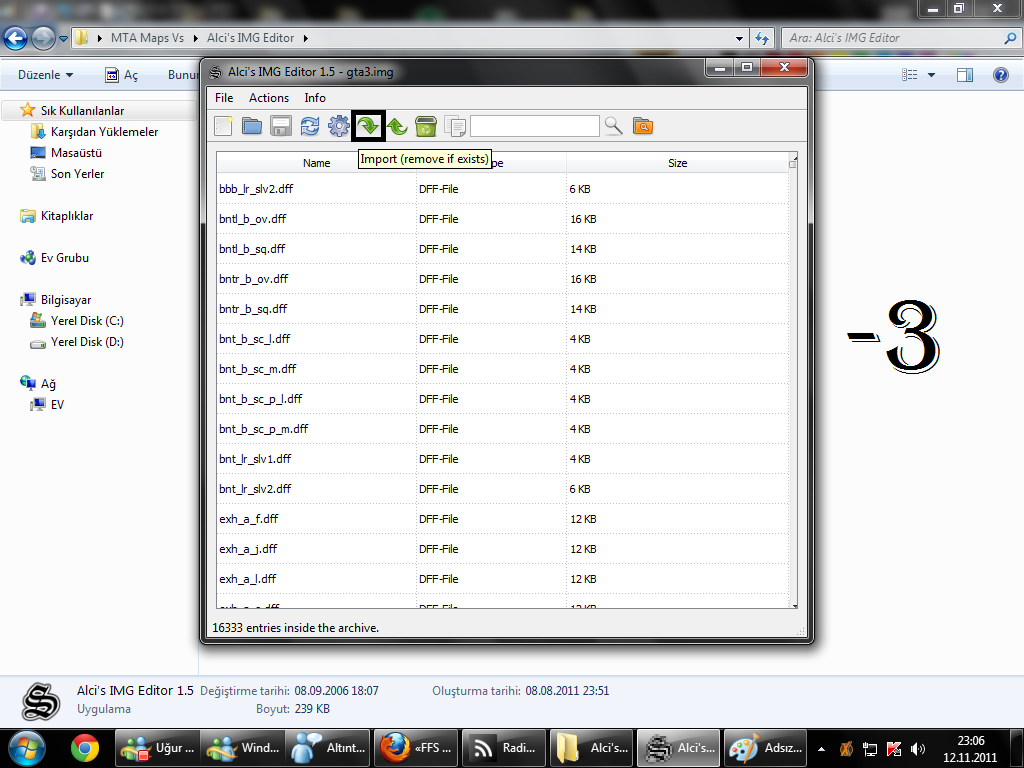Image resolution: width=1024 pixels, height=768 pixels.
Task: Open Masaüstü in the navigation pane
Action: (x=76, y=152)
